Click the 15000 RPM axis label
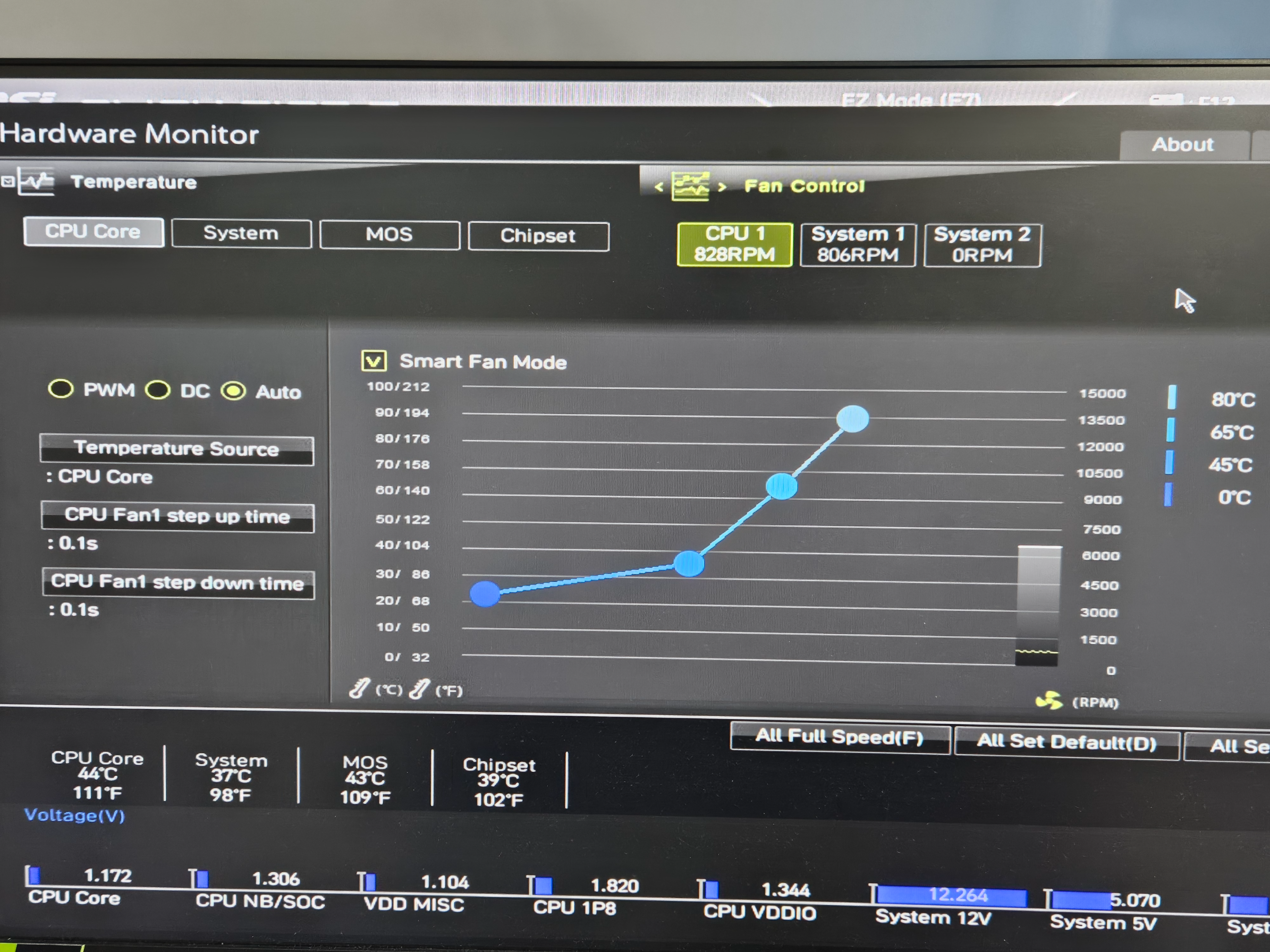 click(1102, 394)
